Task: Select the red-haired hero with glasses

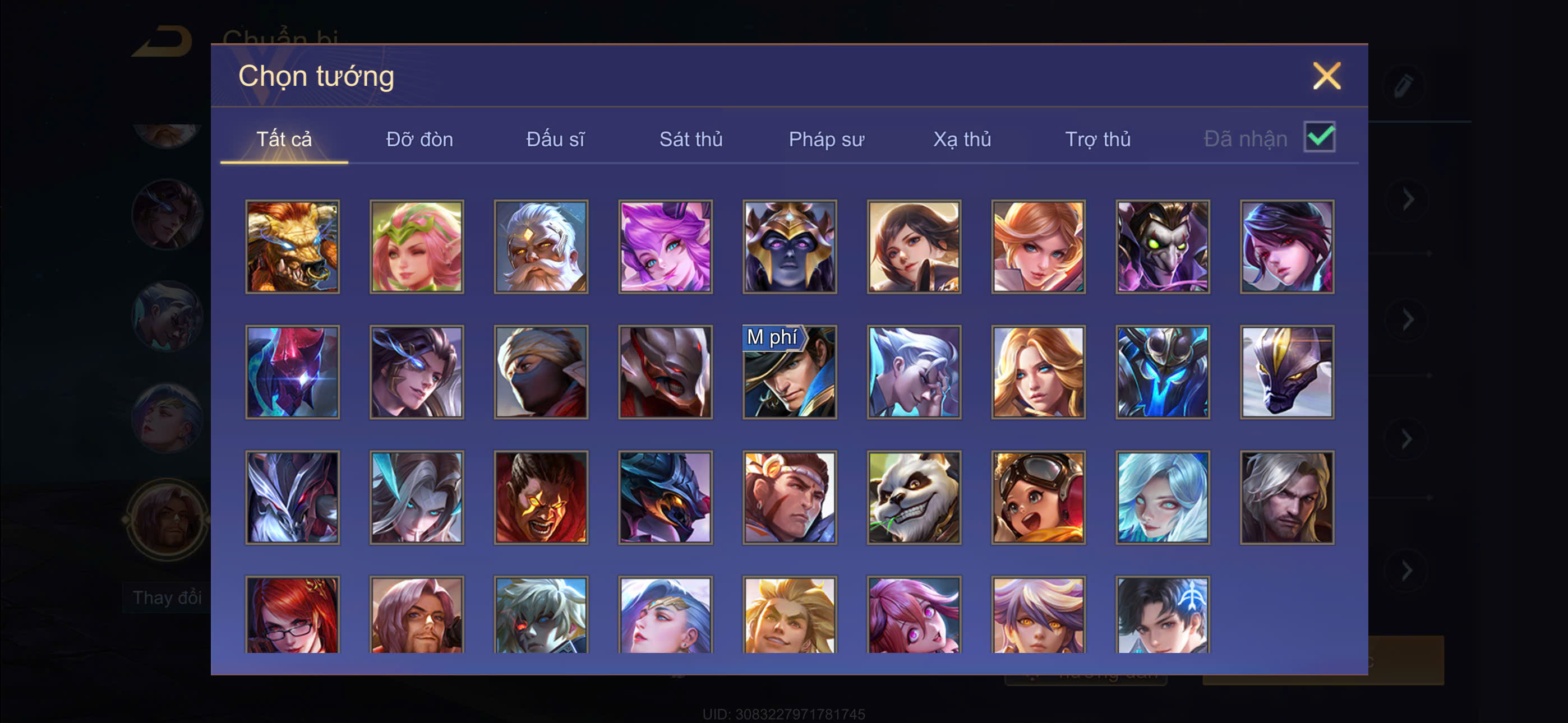Action: click(292, 615)
